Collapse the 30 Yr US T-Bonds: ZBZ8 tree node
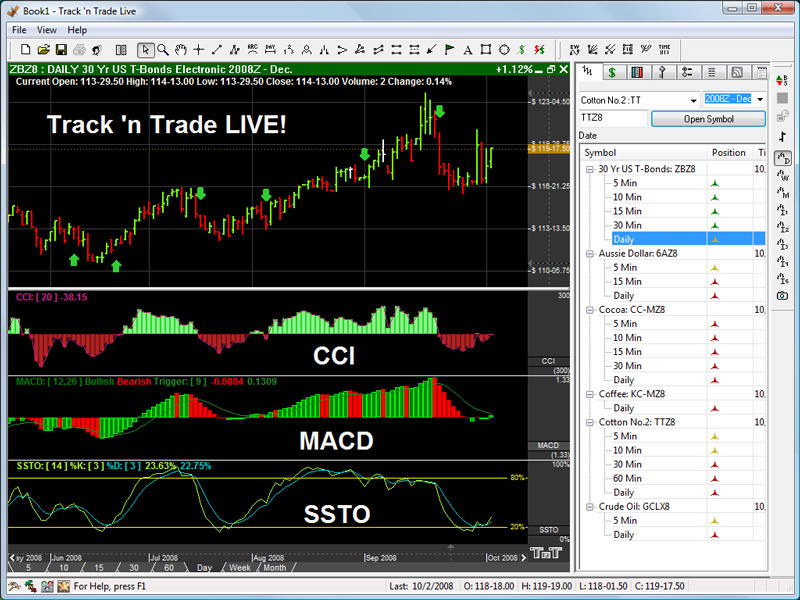The width and height of the screenshot is (800, 600). [589, 169]
